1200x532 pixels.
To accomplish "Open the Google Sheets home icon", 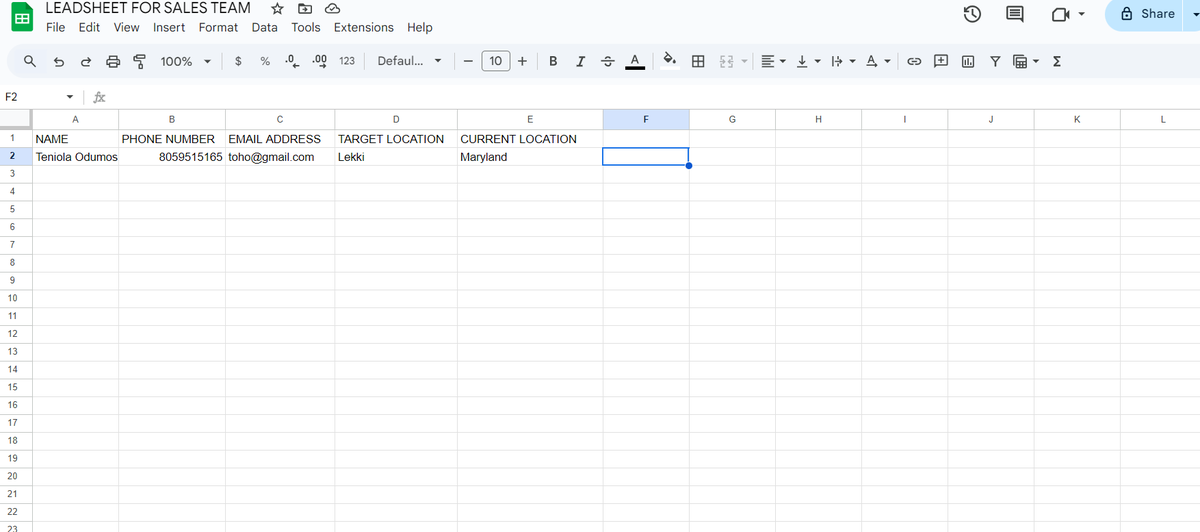I will coord(20,16).
